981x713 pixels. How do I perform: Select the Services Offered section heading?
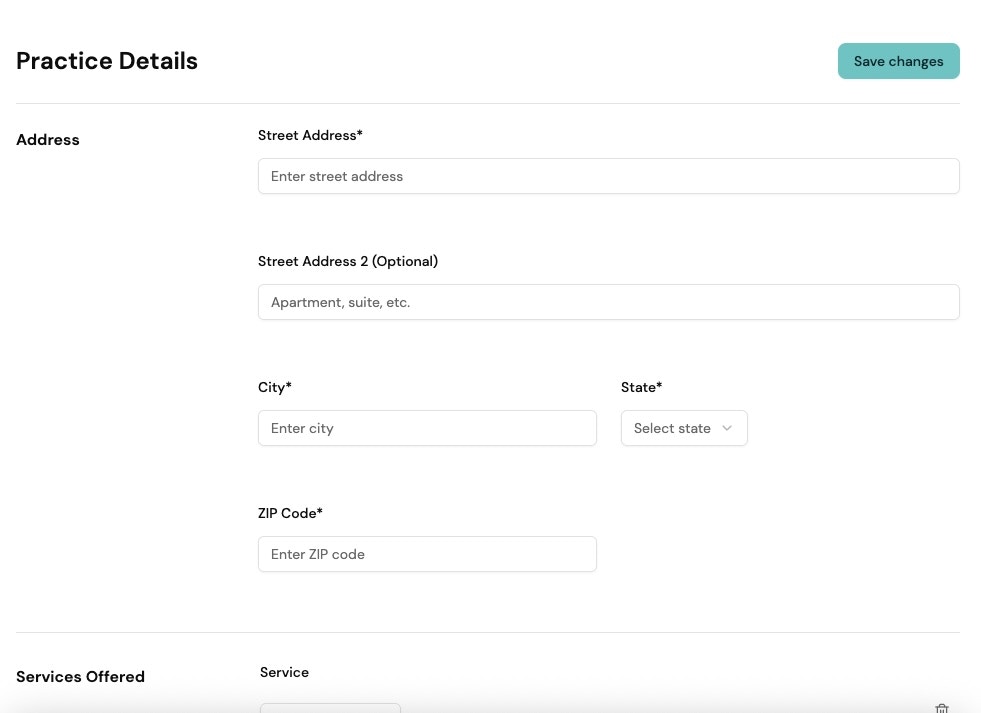coord(80,677)
